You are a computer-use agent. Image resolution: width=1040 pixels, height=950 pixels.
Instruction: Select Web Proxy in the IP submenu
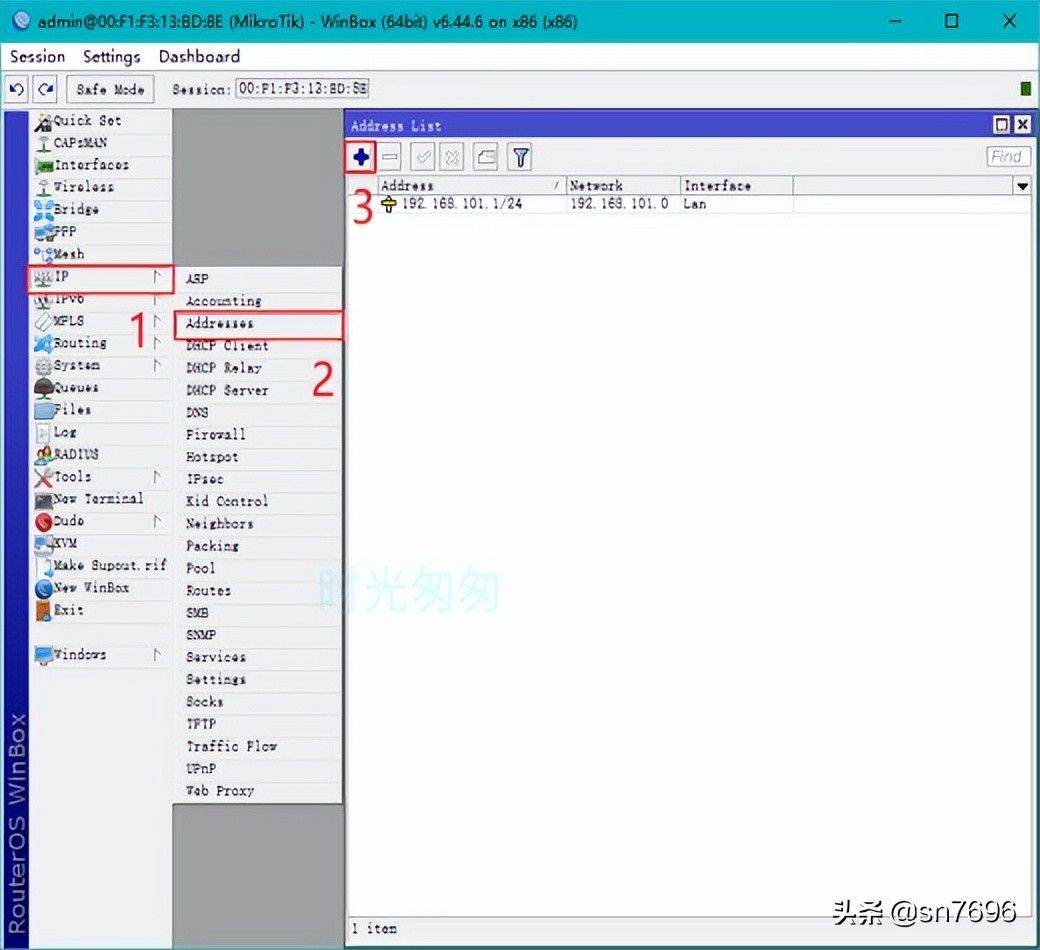click(x=259, y=791)
